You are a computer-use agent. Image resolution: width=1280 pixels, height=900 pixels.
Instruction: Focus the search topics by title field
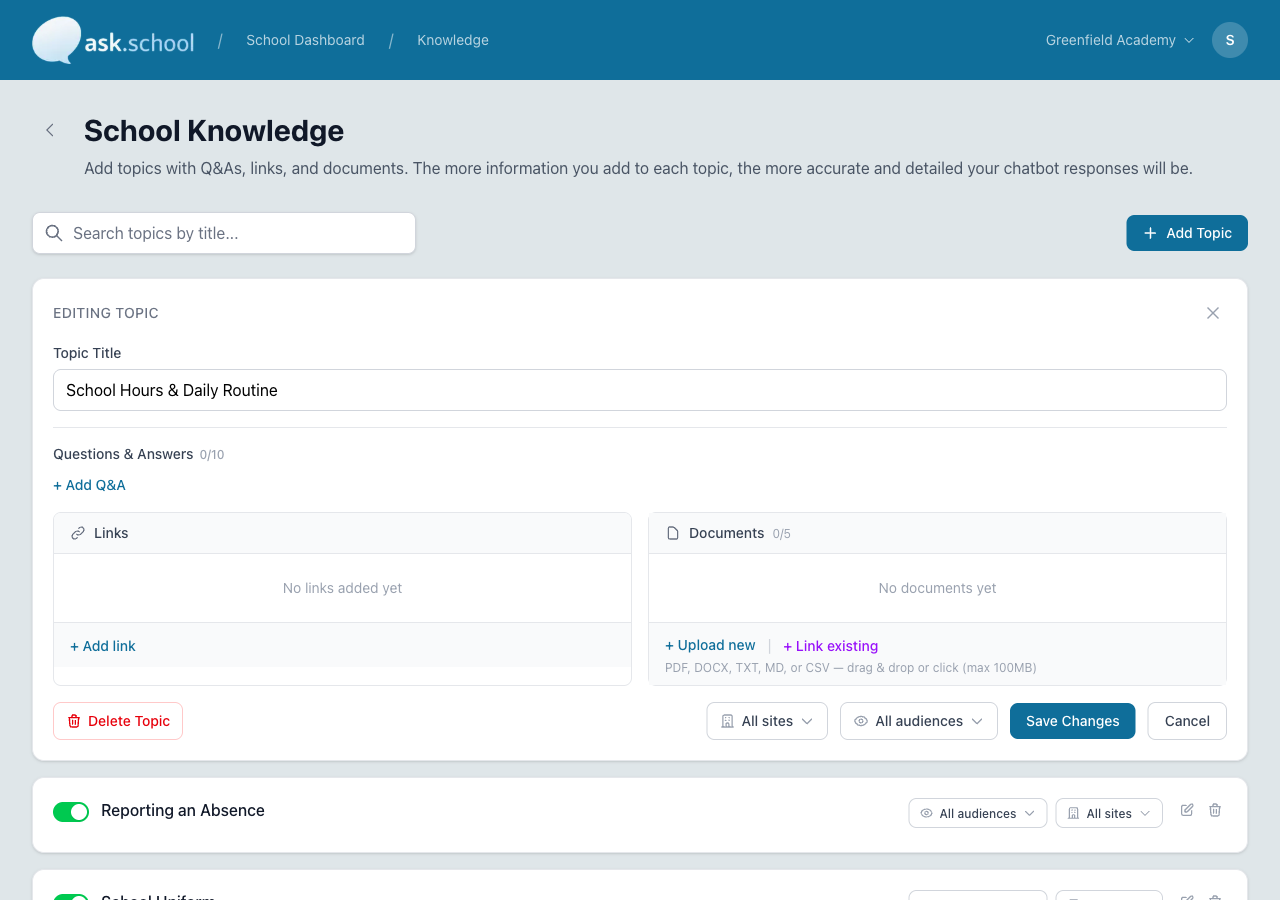[224, 233]
